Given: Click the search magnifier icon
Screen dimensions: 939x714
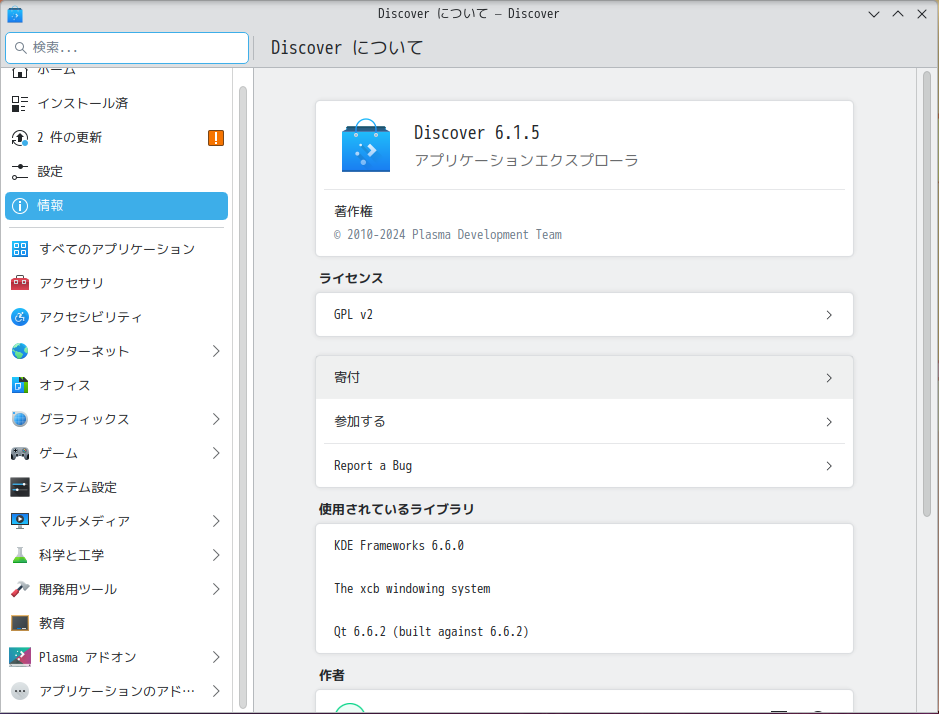Looking at the screenshot, I should (20, 47).
